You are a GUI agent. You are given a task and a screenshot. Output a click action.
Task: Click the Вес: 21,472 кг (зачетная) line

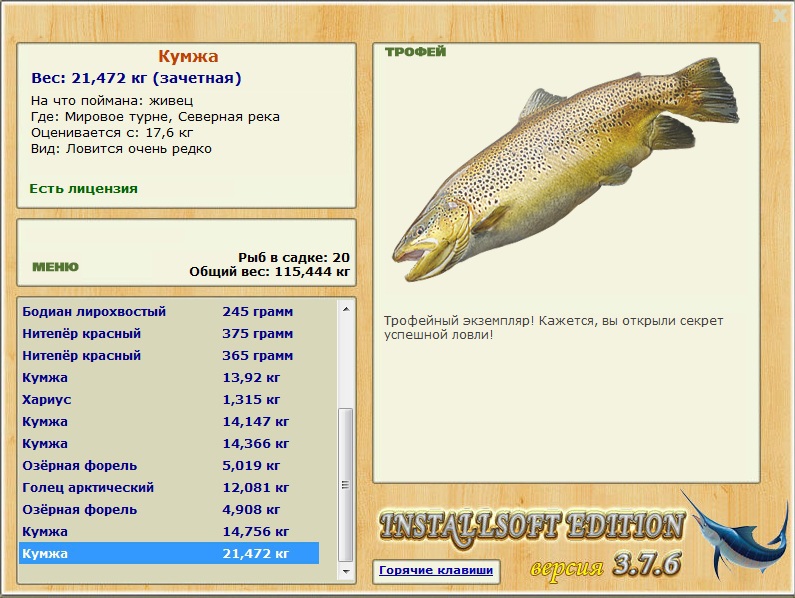(136, 78)
